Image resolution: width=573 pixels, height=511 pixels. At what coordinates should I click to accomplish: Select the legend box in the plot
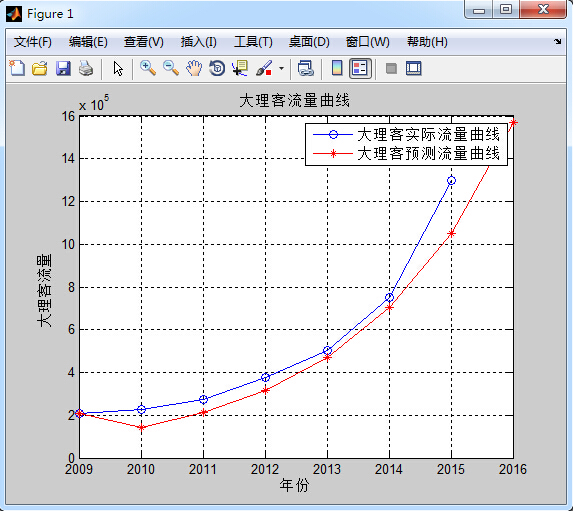tap(406, 144)
